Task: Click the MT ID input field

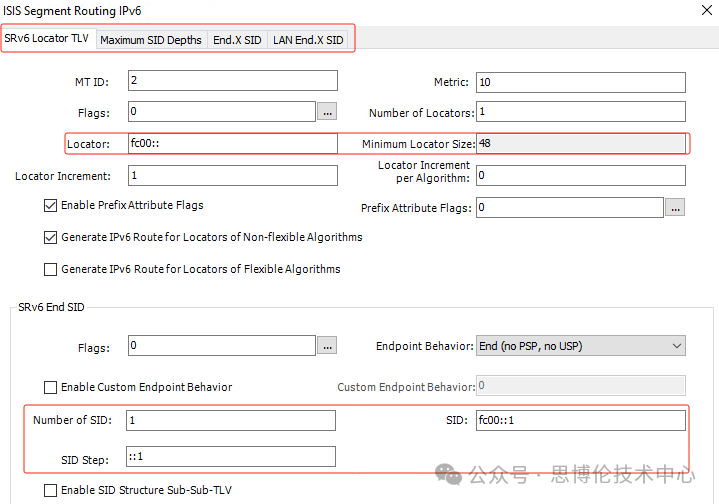Action: [232, 80]
